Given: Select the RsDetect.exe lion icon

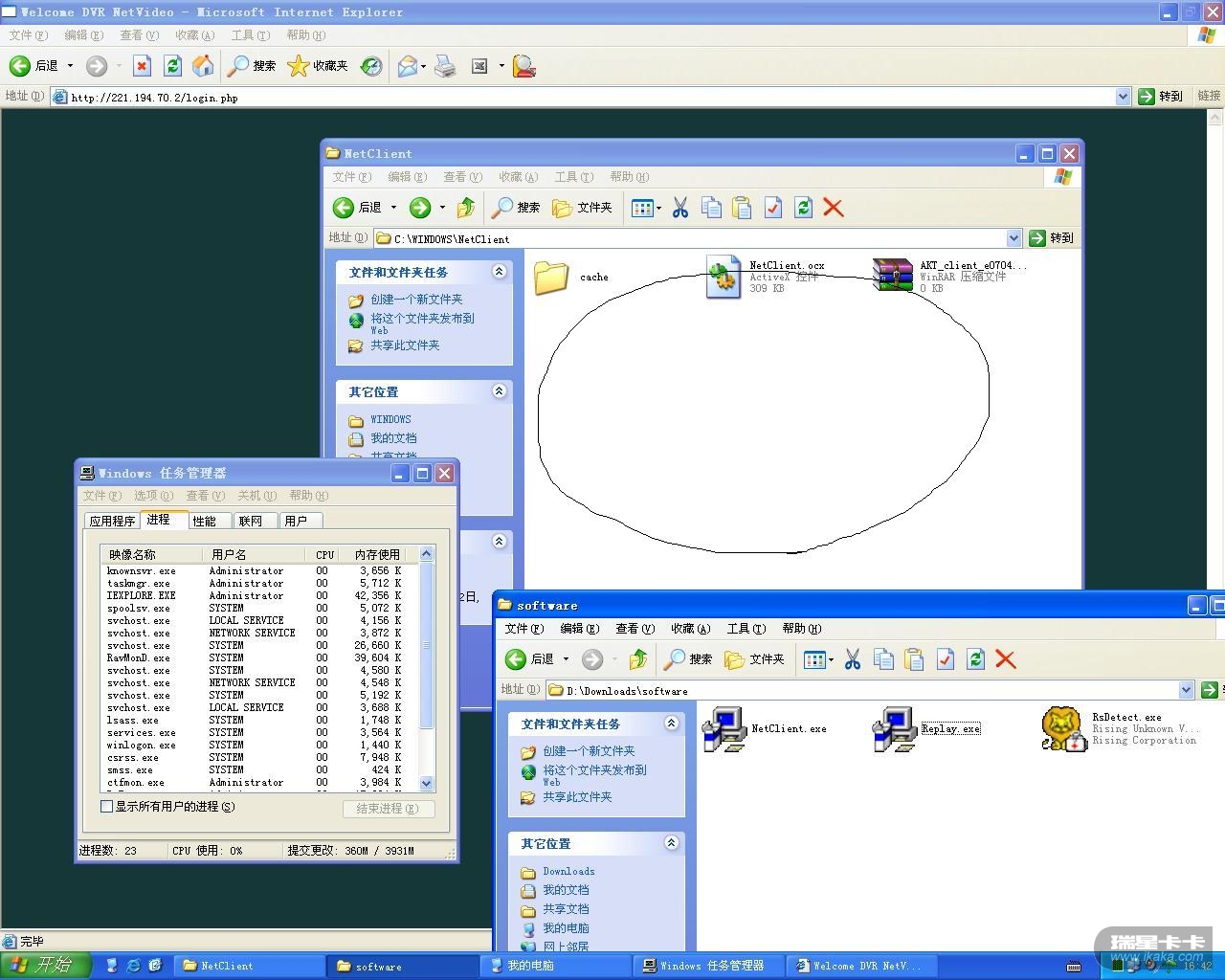Looking at the screenshot, I should (1063, 729).
